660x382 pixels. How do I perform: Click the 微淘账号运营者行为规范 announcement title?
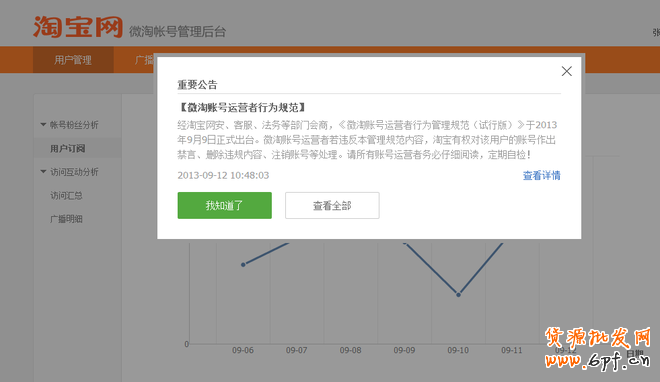[242, 108]
